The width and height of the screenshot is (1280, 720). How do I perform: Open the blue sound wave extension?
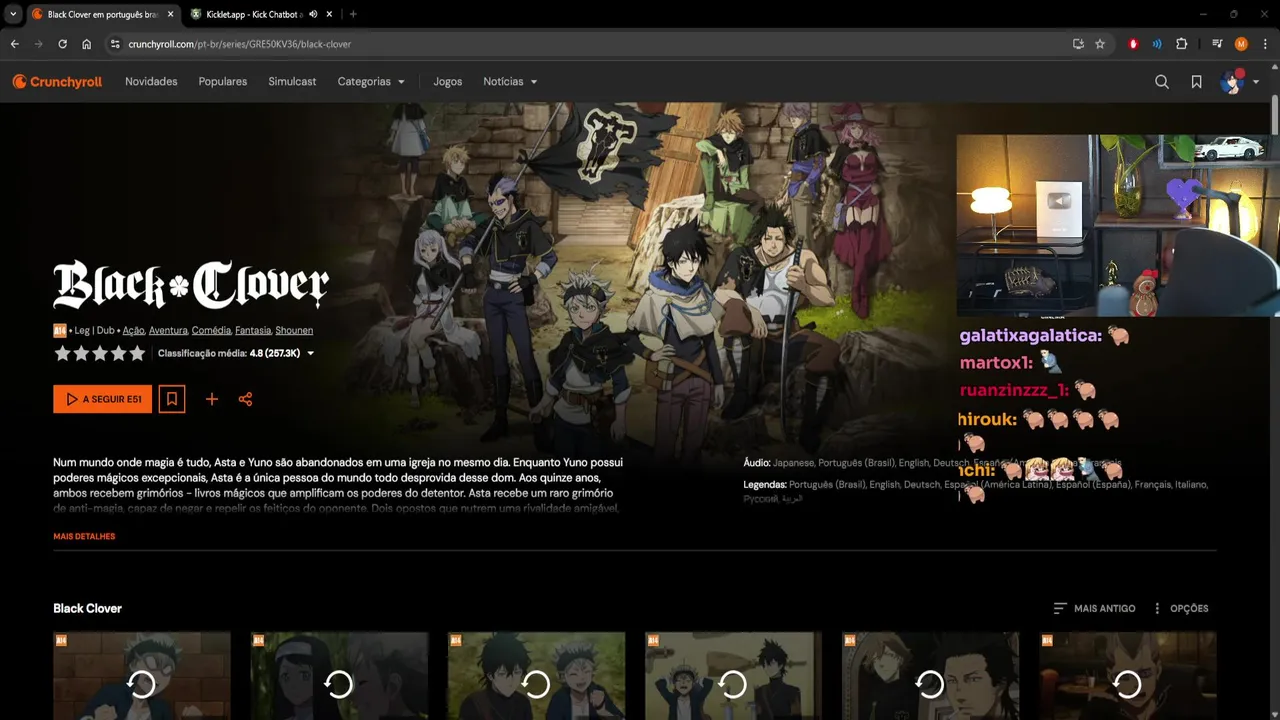point(1157,44)
